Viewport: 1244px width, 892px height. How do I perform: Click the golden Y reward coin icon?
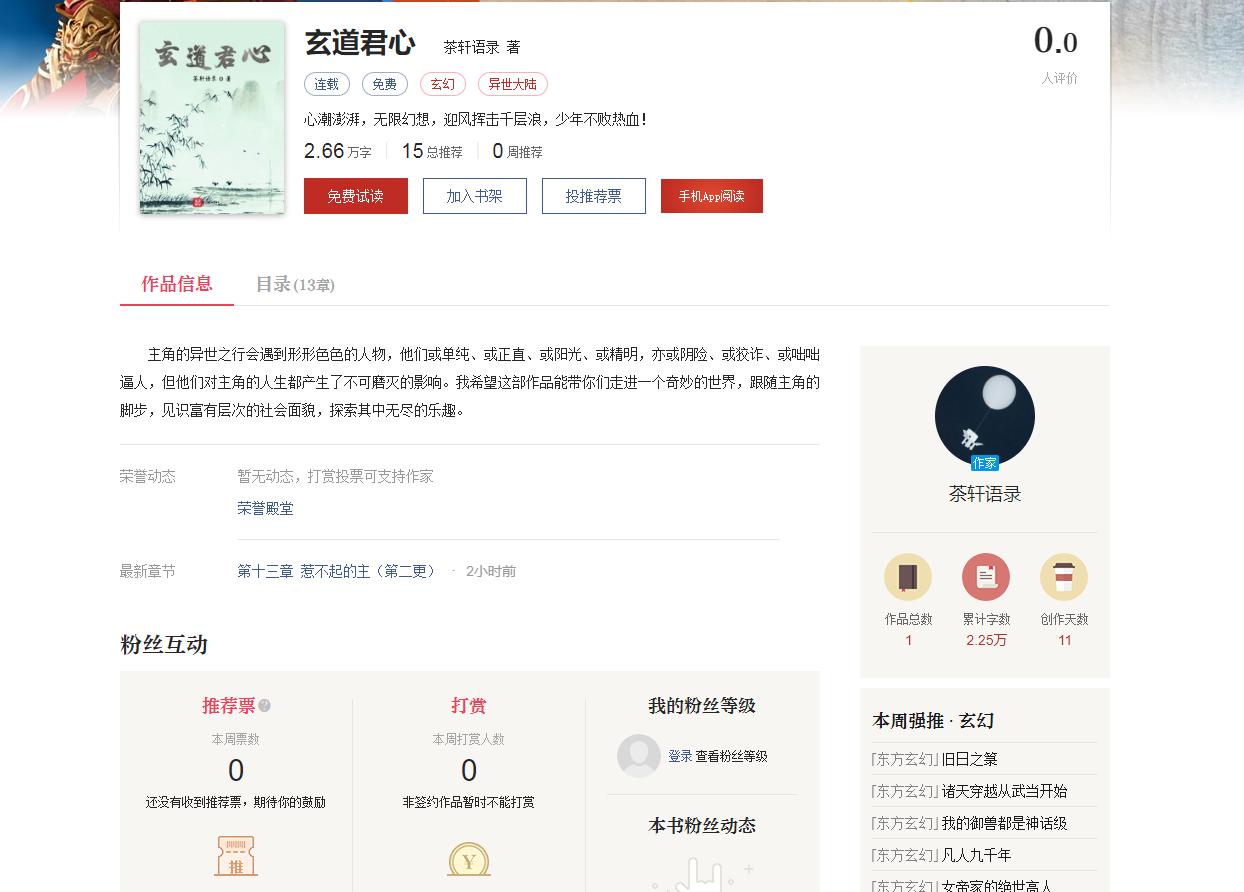coord(469,858)
